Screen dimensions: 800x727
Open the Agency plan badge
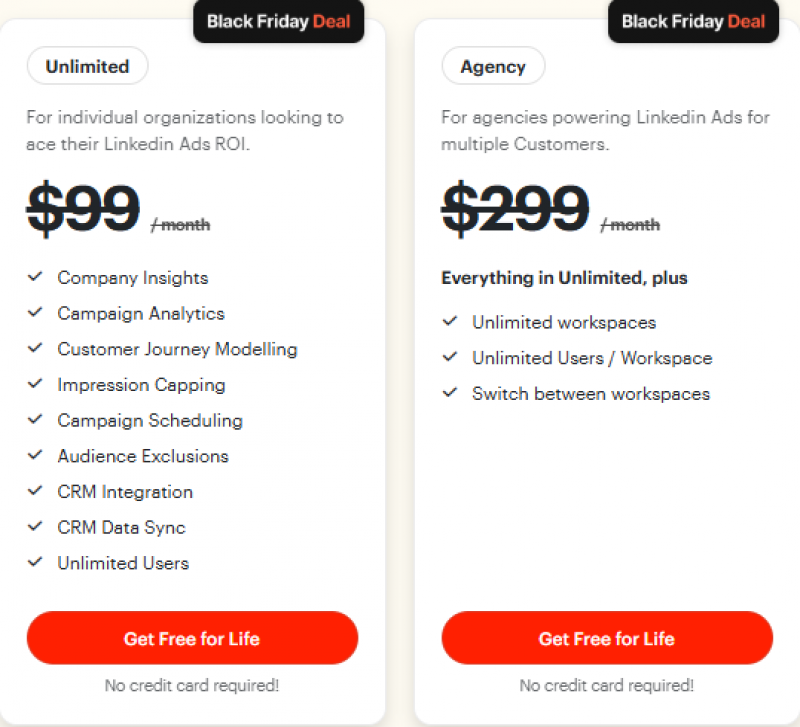tap(493, 67)
